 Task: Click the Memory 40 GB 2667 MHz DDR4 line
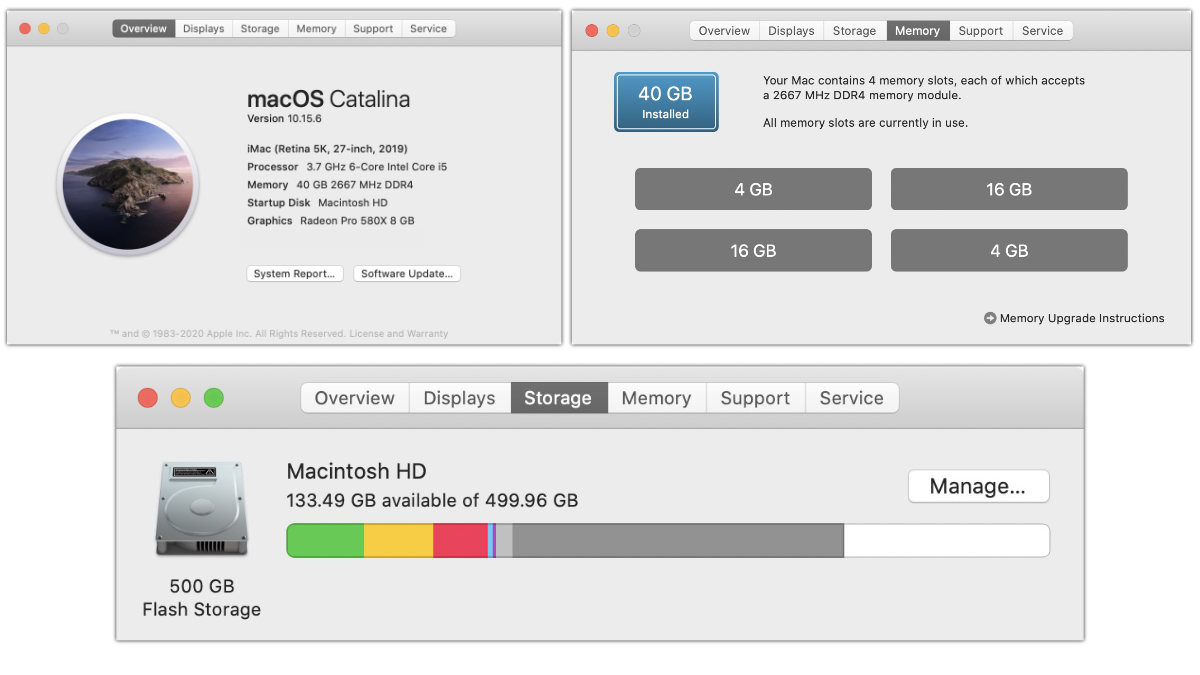click(330, 185)
